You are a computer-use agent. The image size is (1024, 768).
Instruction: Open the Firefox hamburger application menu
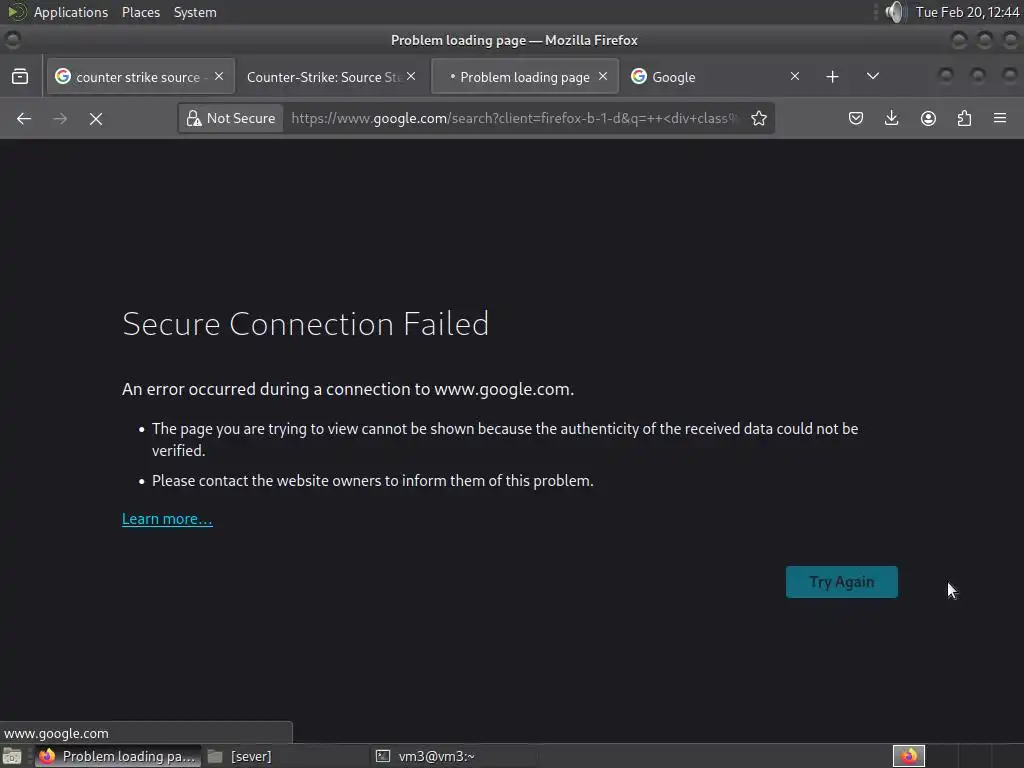1000,118
